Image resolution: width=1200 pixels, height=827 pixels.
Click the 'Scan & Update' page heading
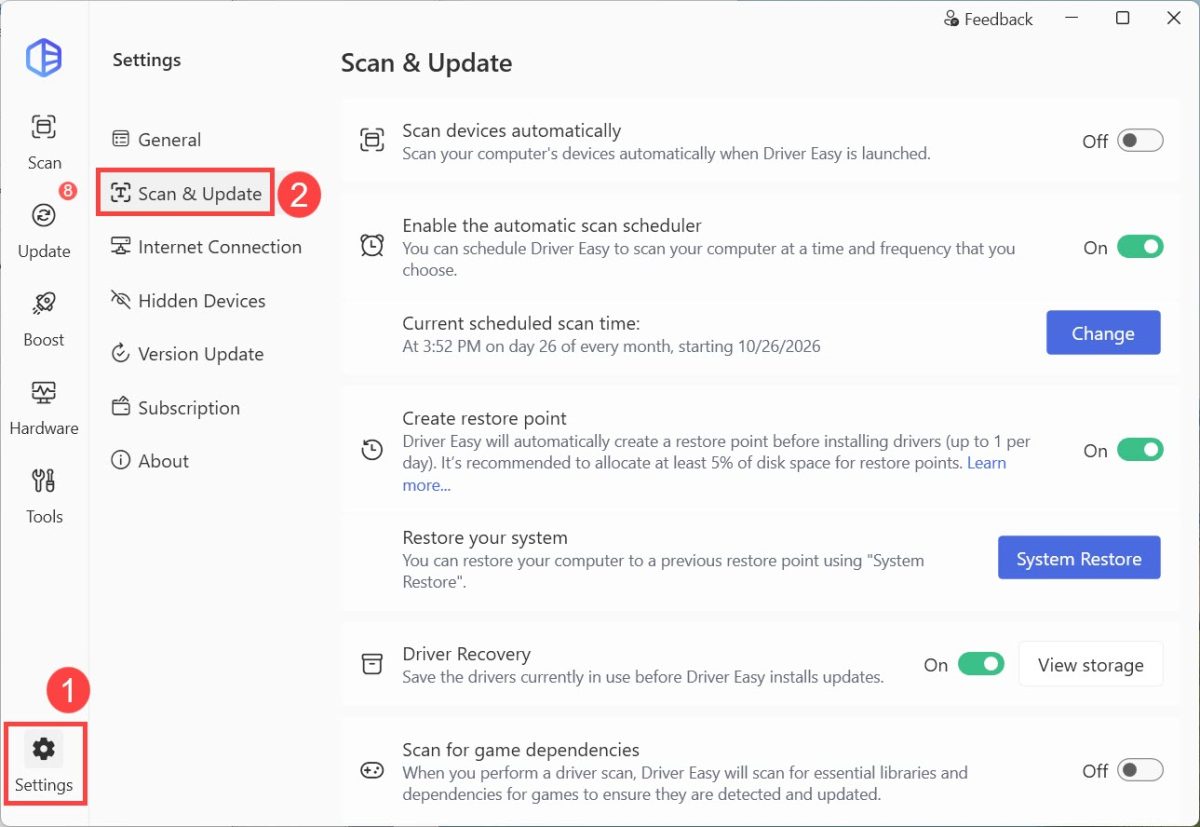click(x=426, y=63)
